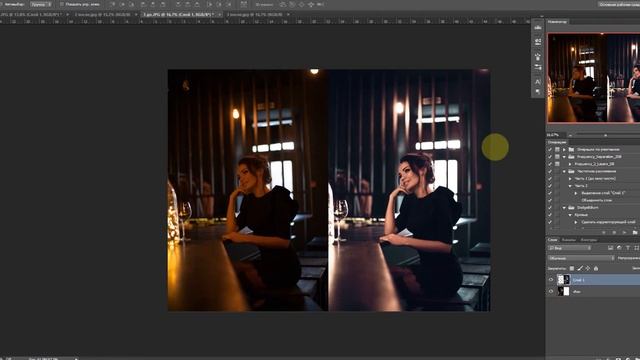Select the 3D pan mode icon

(302, 4)
